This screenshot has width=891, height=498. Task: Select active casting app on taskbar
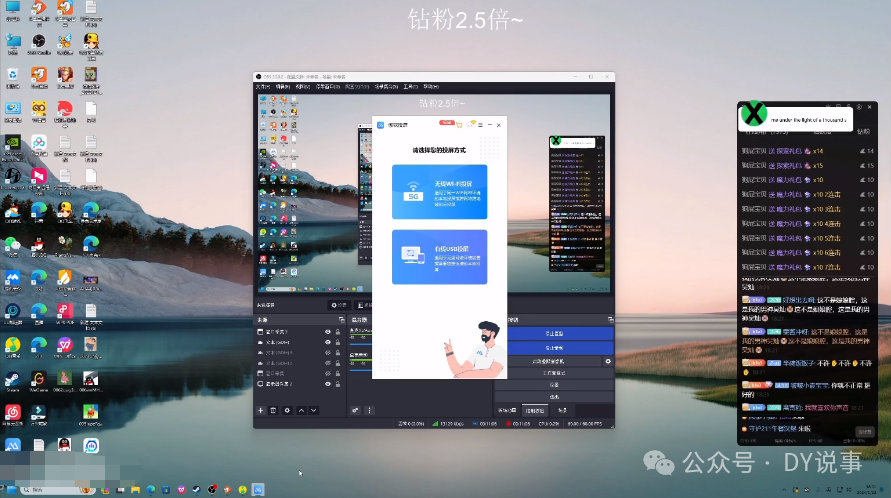coord(258,489)
